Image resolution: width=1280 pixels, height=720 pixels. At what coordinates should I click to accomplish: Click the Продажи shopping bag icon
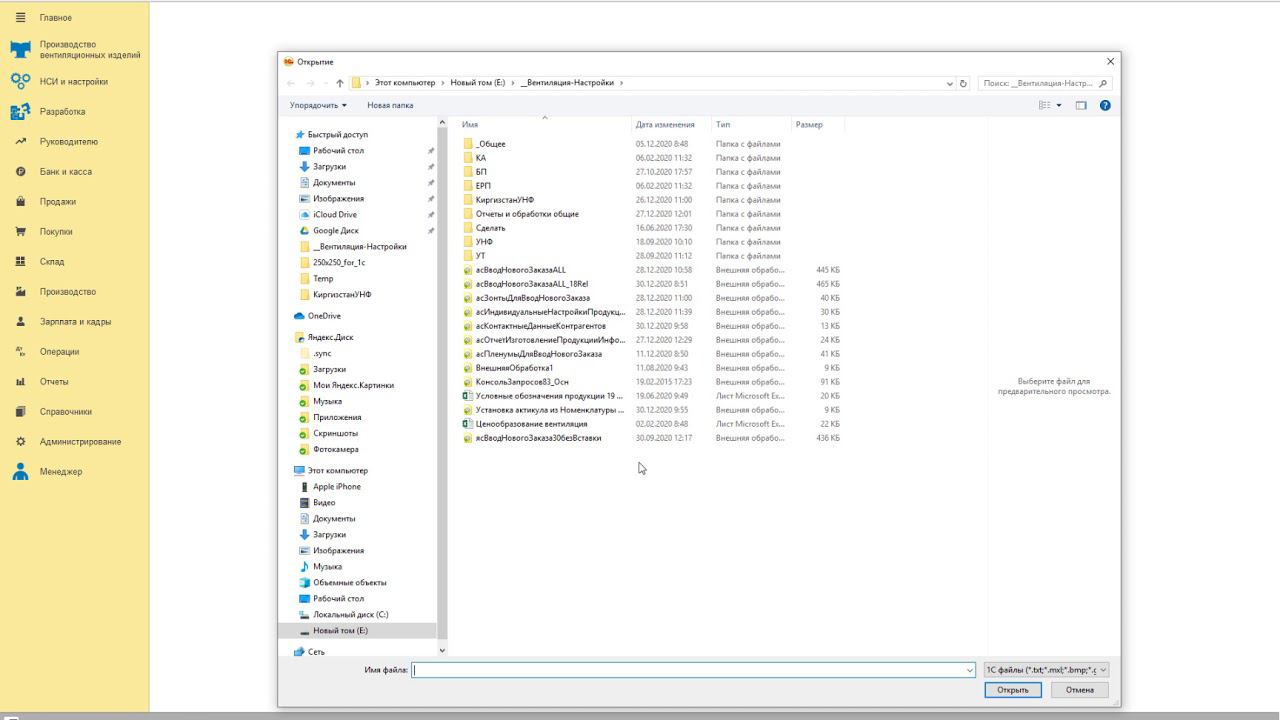(x=20, y=202)
